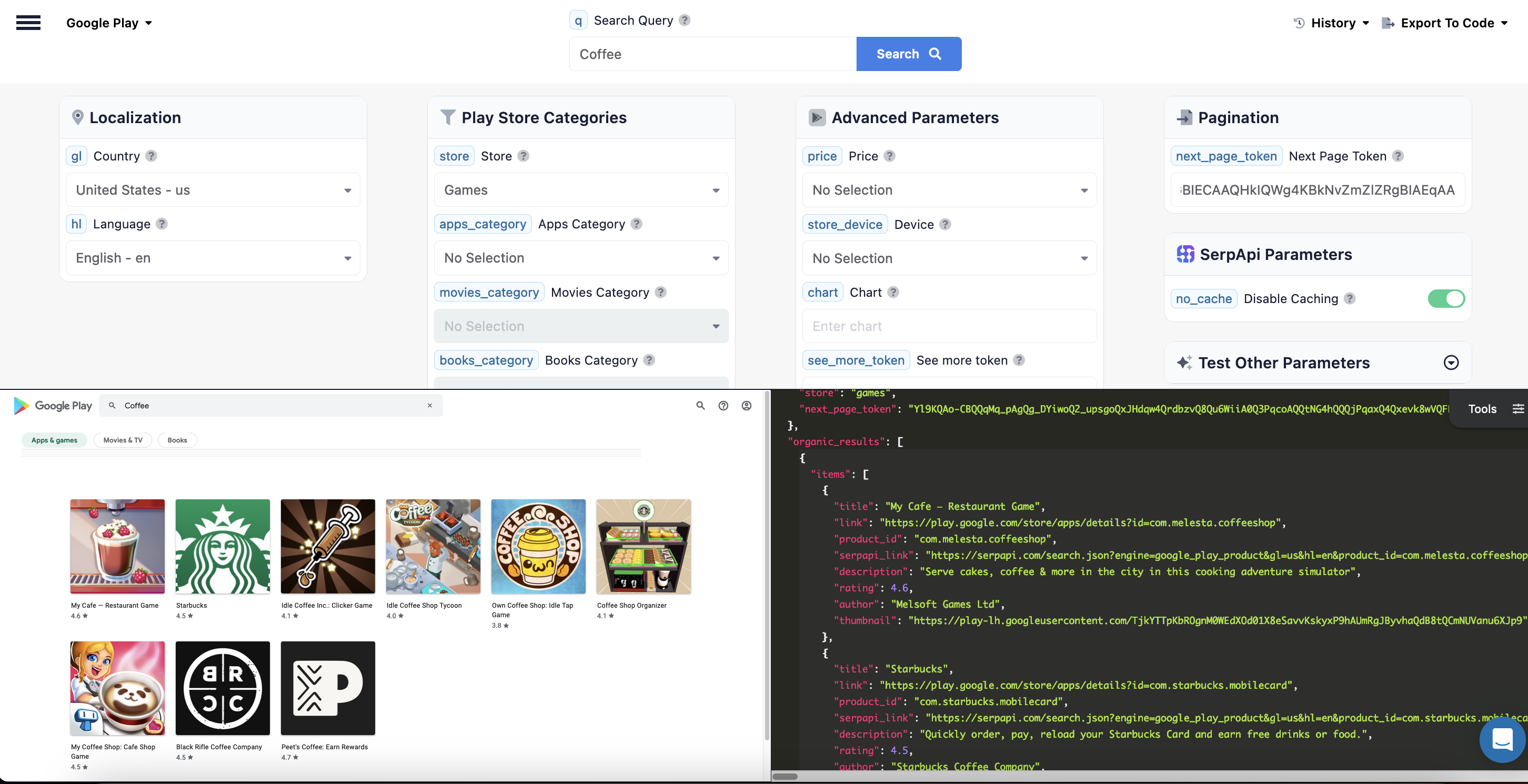This screenshot has height=784, width=1528.
Task: Click the History clock icon
Action: (1299, 23)
